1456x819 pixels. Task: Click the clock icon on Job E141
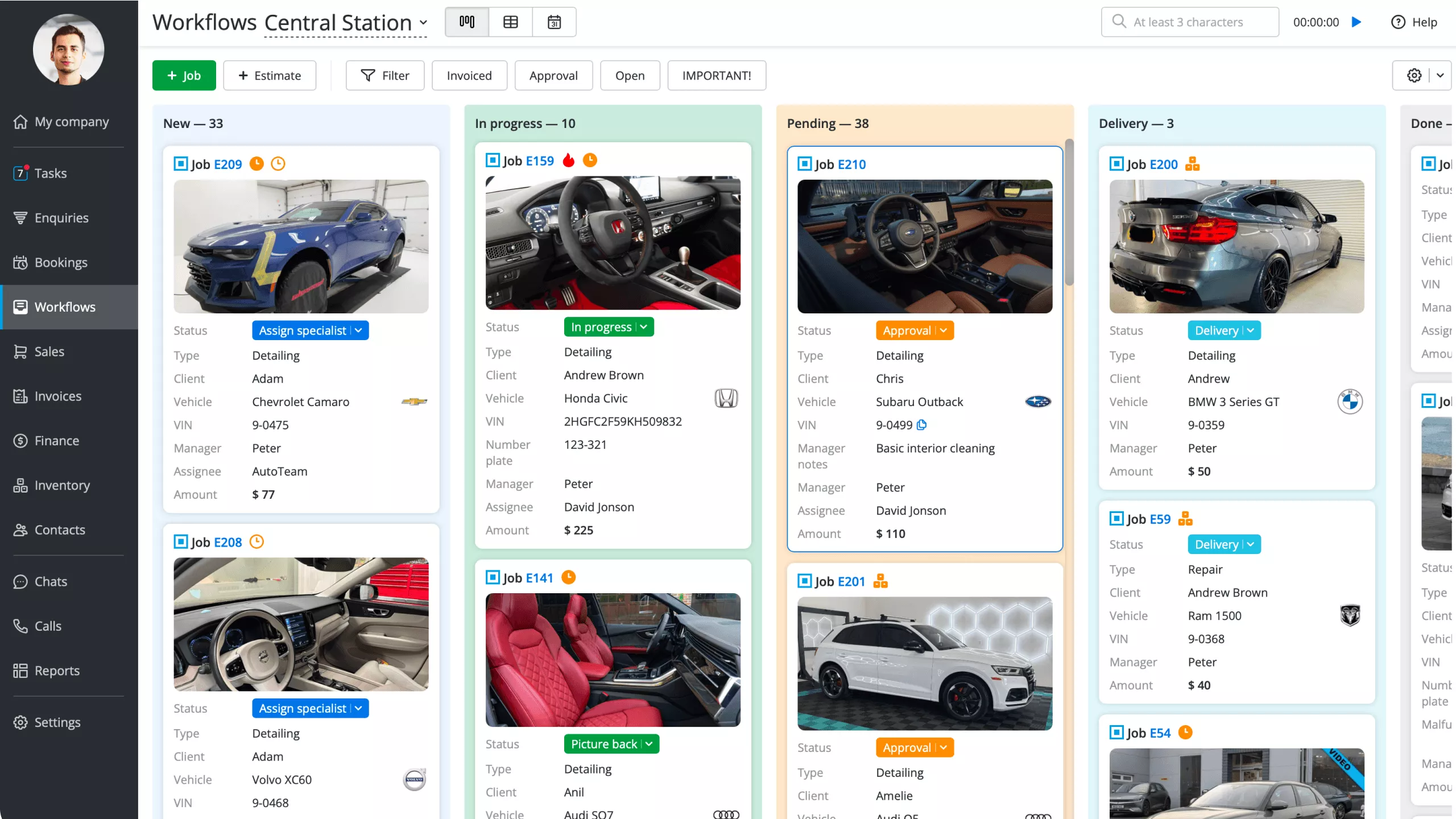pyautogui.click(x=569, y=577)
